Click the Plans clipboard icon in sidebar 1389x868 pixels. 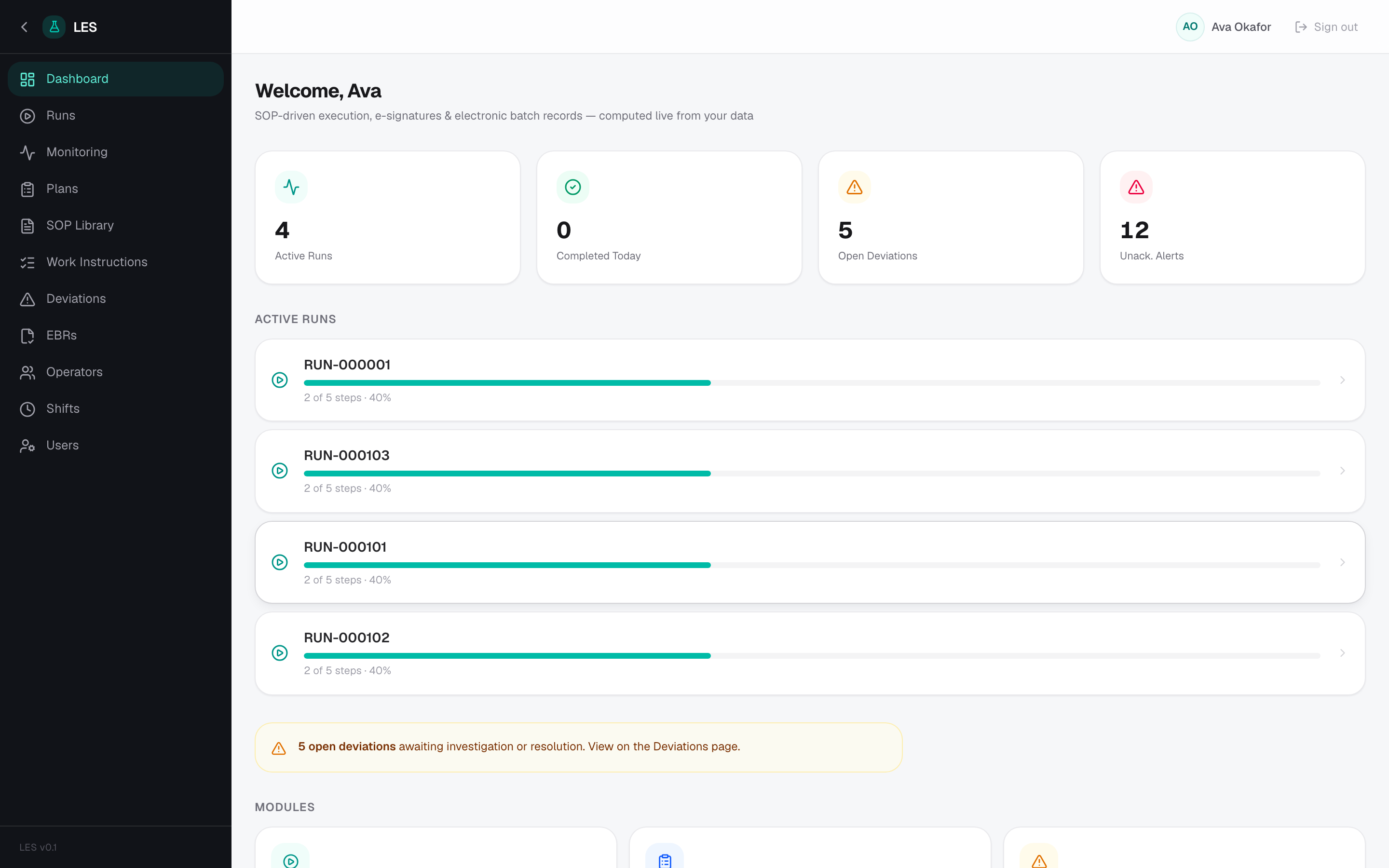(x=27, y=190)
